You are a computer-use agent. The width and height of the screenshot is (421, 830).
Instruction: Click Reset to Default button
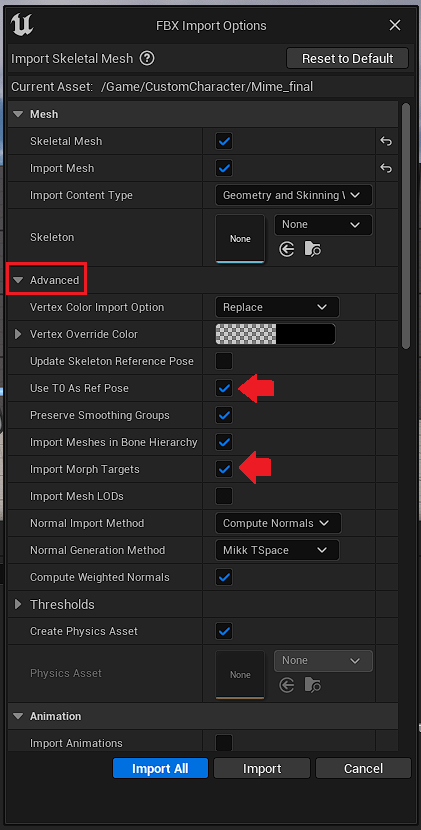coord(347,58)
